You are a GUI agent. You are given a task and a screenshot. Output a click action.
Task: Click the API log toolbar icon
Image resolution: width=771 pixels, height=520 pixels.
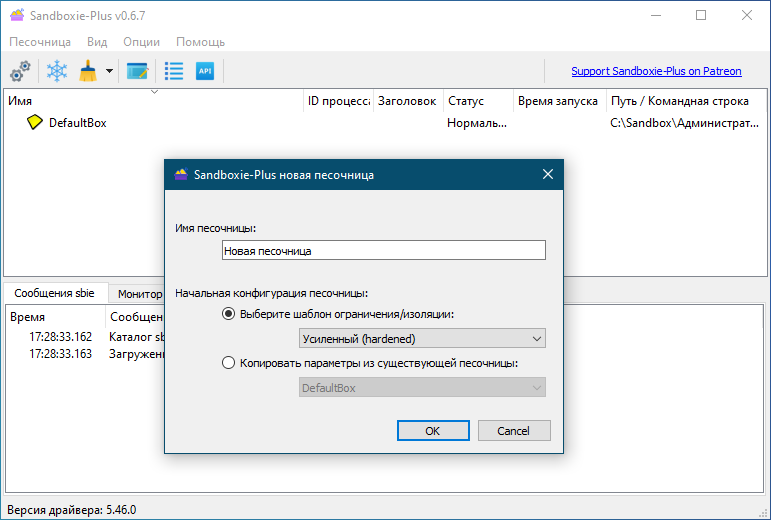(x=205, y=71)
